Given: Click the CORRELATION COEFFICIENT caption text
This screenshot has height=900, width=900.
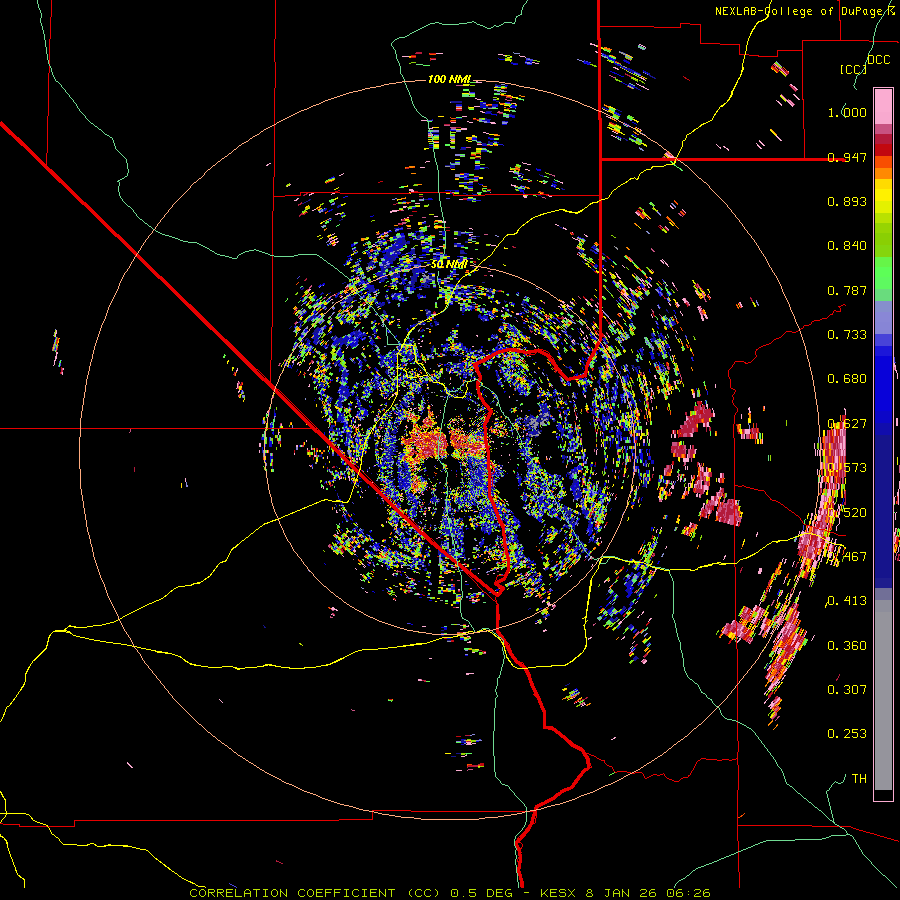Looking at the screenshot, I should 292,893.
